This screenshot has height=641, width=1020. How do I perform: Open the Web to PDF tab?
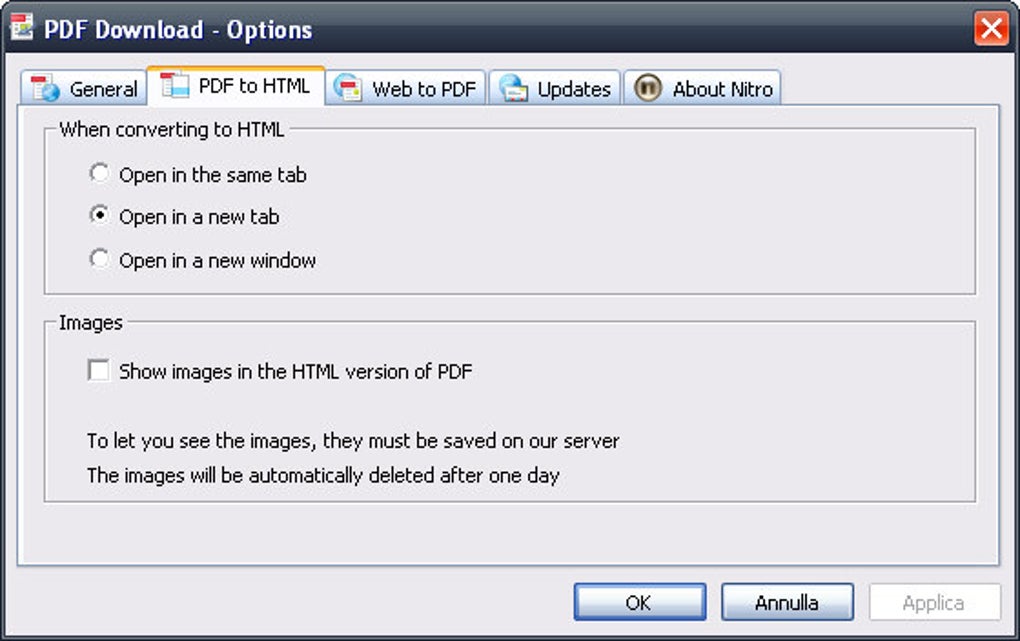(x=424, y=89)
